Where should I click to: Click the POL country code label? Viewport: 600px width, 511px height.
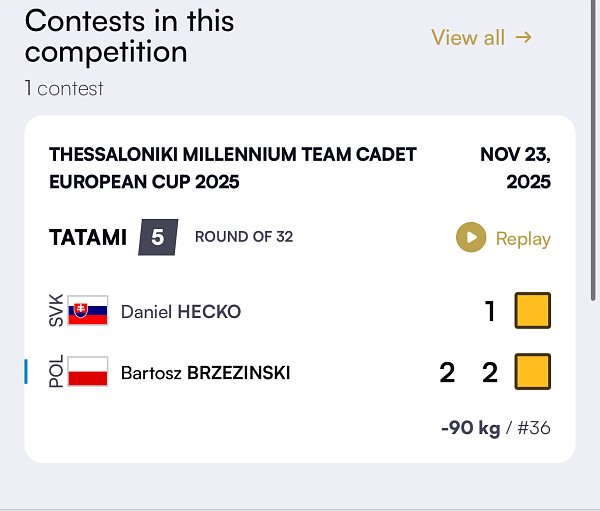pyautogui.click(x=56, y=372)
